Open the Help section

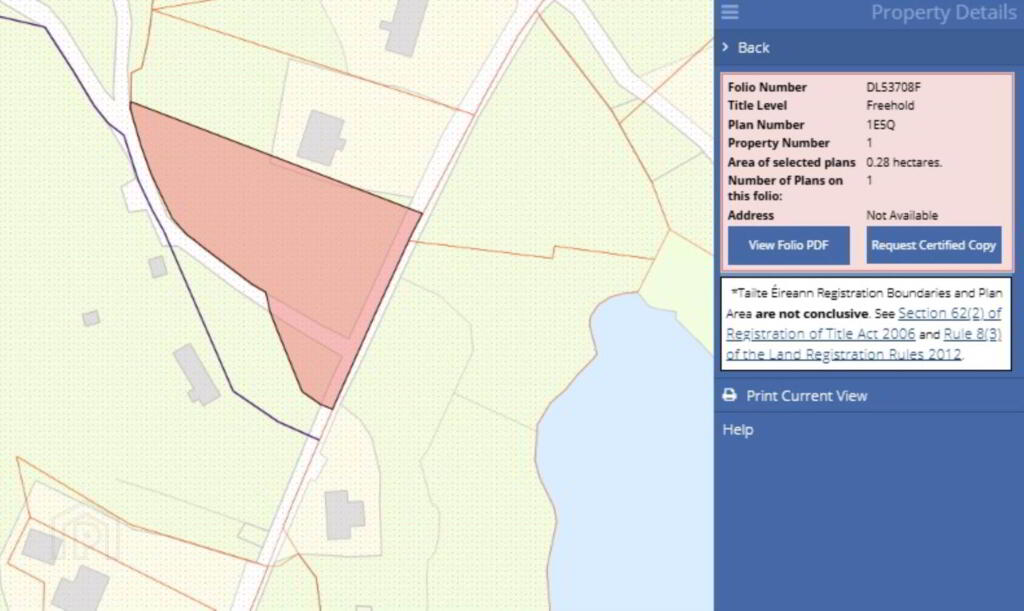pyautogui.click(x=738, y=430)
